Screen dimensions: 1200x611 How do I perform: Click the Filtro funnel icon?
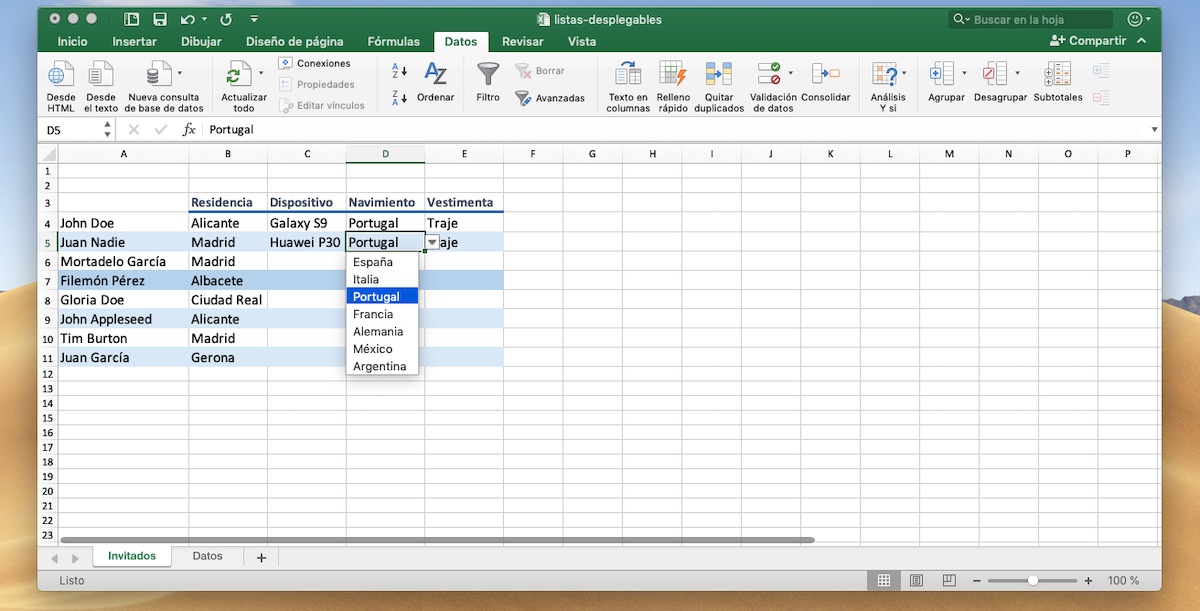(487, 75)
